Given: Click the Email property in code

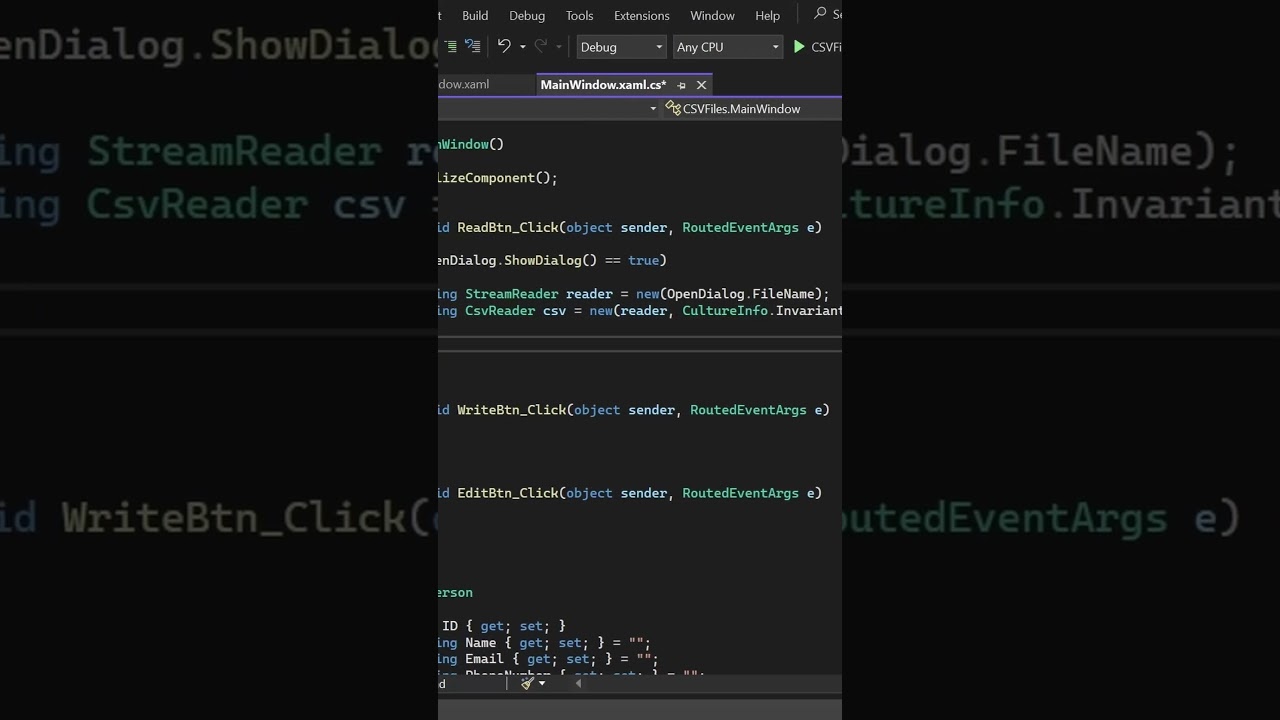Looking at the screenshot, I should point(484,660).
